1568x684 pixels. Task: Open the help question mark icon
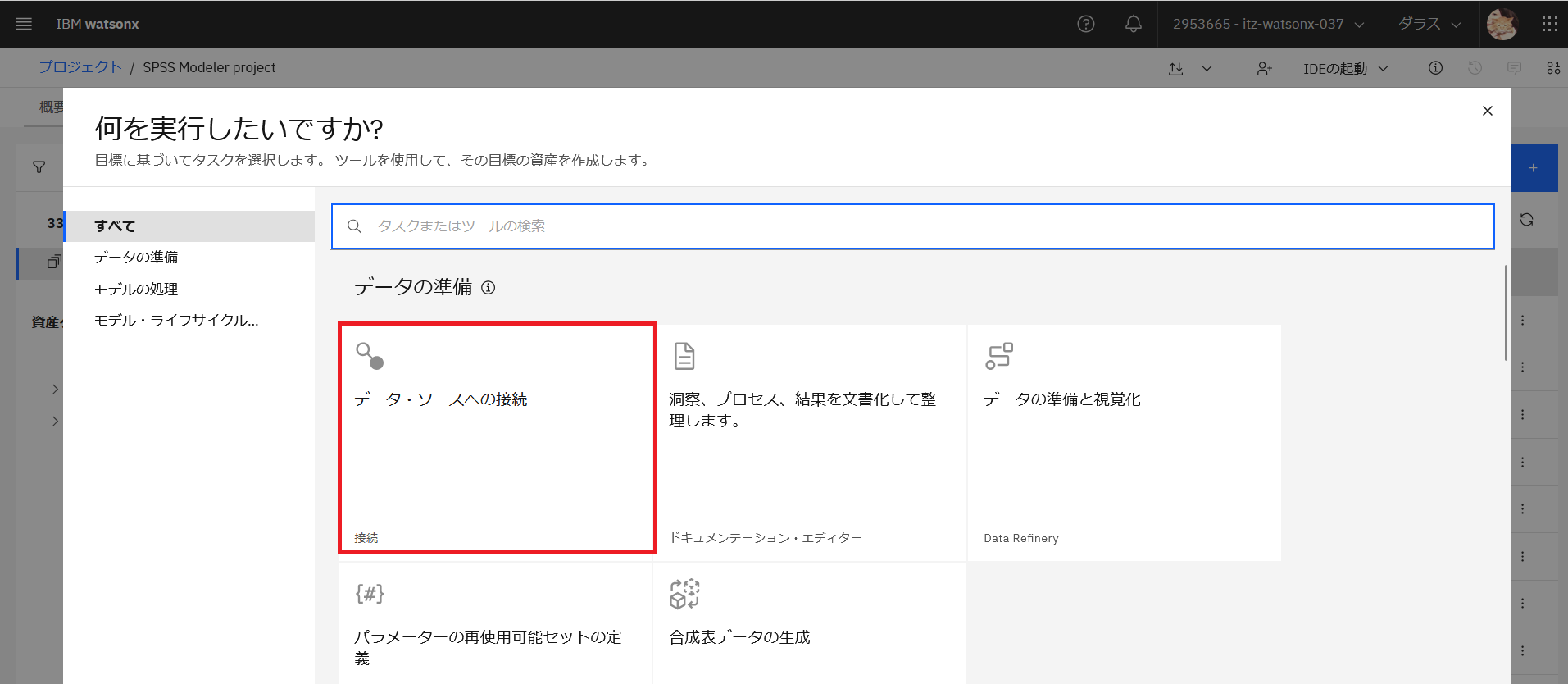[1086, 24]
